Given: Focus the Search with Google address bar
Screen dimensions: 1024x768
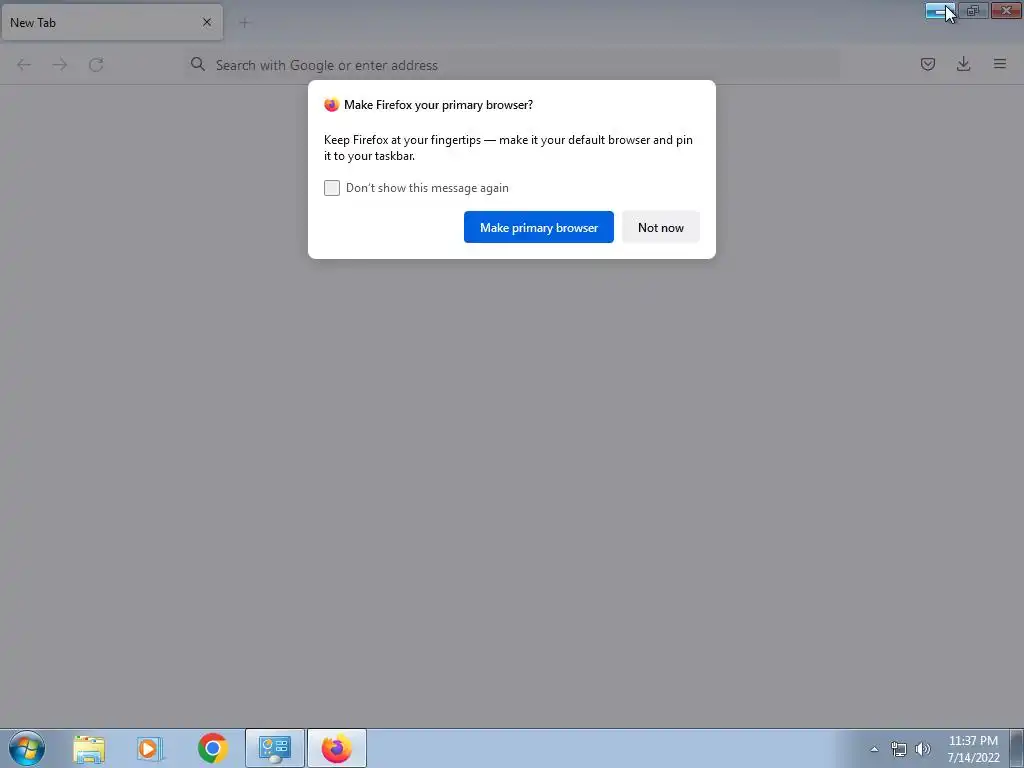Looking at the screenshot, I should coord(511,65).
